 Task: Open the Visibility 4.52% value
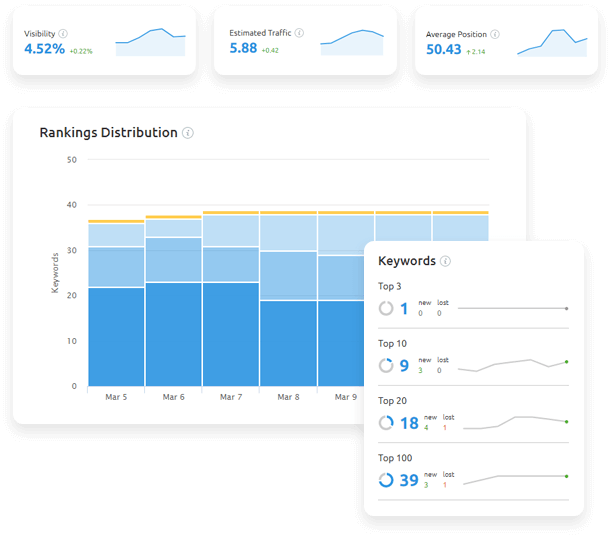pyautogui.click(x=44, y=49)
